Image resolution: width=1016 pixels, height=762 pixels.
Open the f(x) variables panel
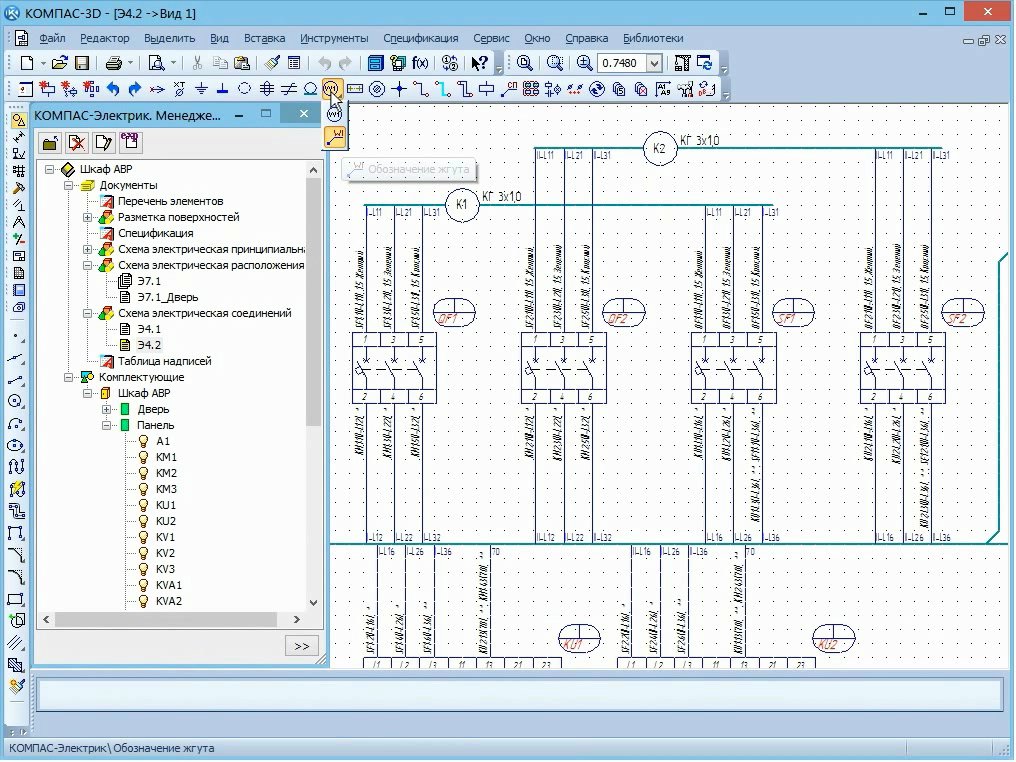point(420,63)
